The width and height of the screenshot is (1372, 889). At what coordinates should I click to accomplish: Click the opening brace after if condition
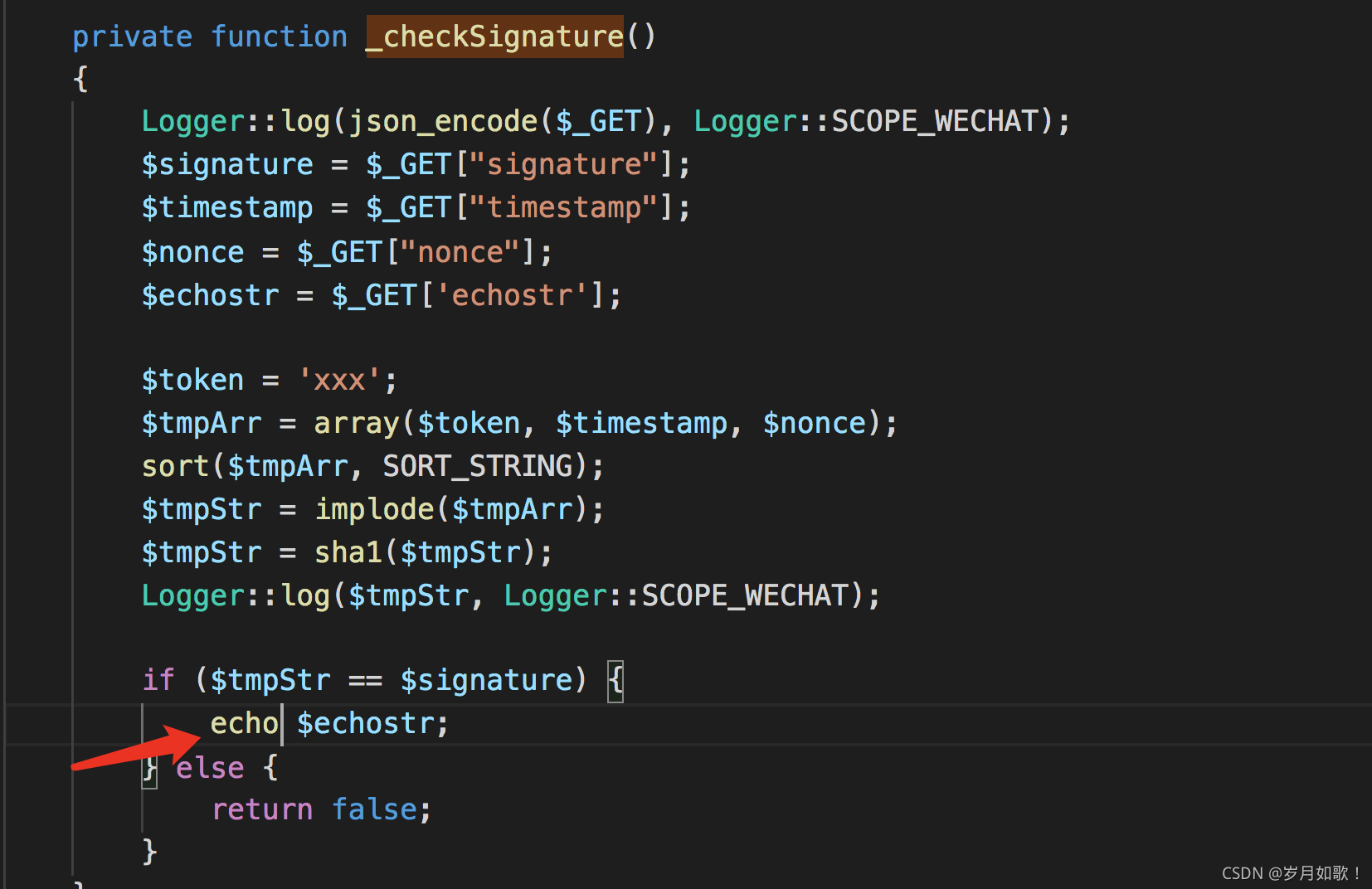coord(615,682)
